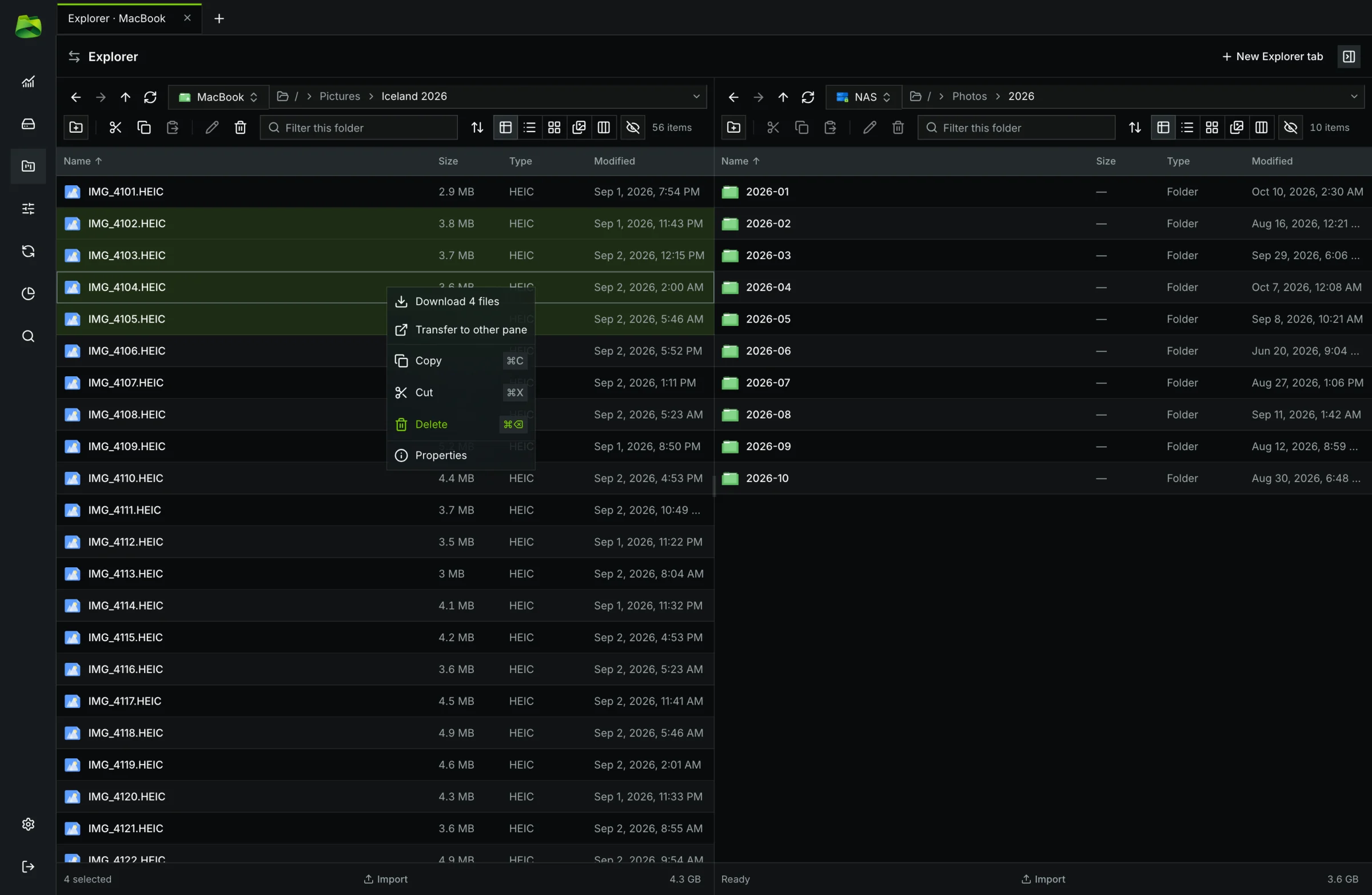The height and width of the screenshot is (895, 1372).
Task: Sort NAS pane by Modified column
Action: coord(1272,161)
